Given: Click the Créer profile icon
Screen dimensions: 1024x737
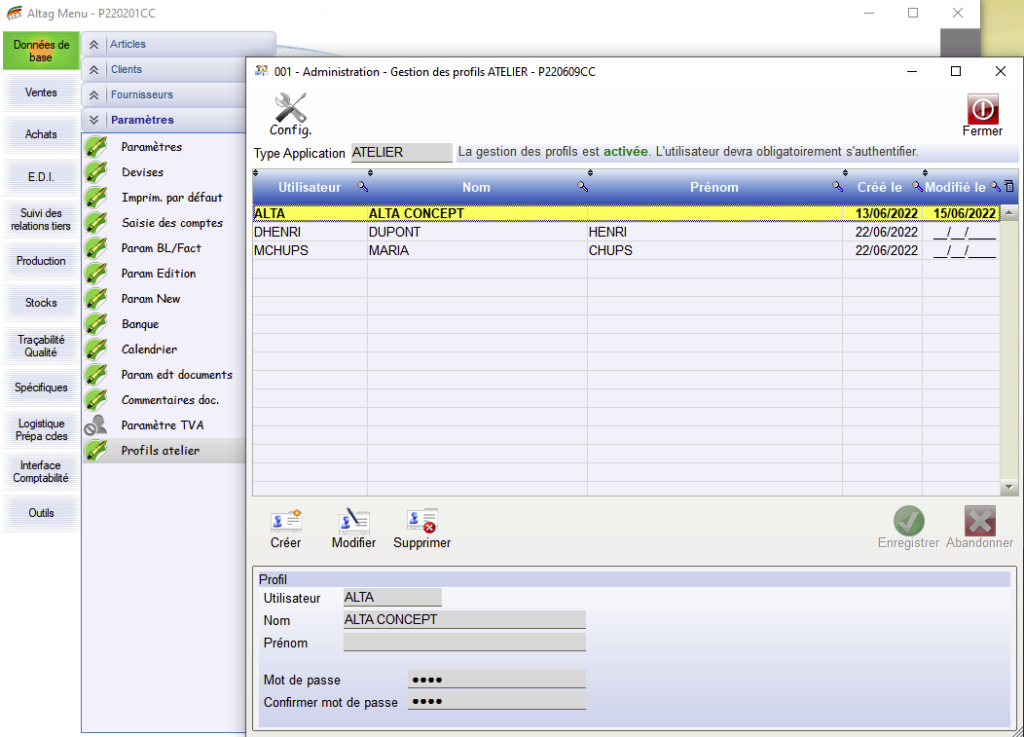Looking at the screenshot, I should [x=286, y=521].
